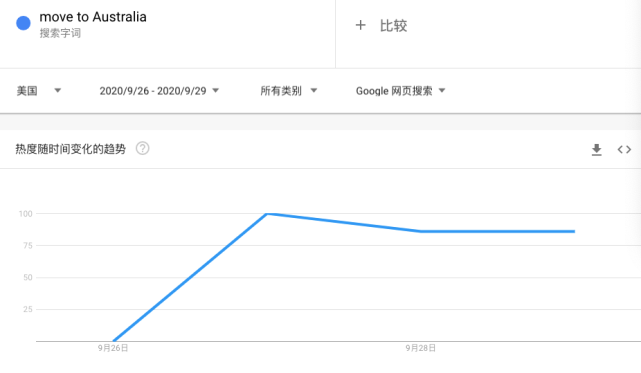Click the chart peak at 100
This screenshot has width=641, height=373.
(267, 213)
